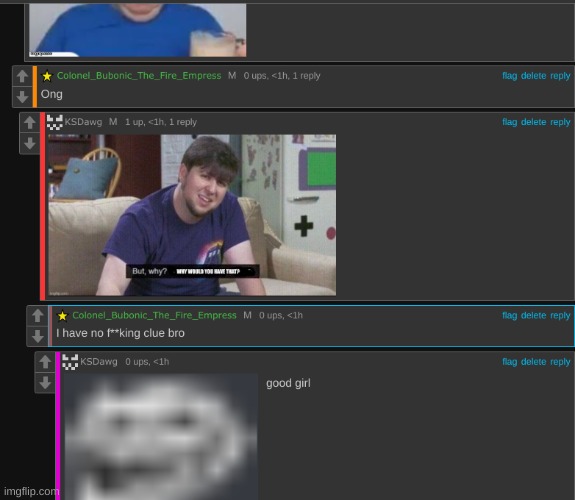Reply to the 'I have no f**king clue bro' comment
Viewport: 575px width, 500px height.
pos(560,315)
